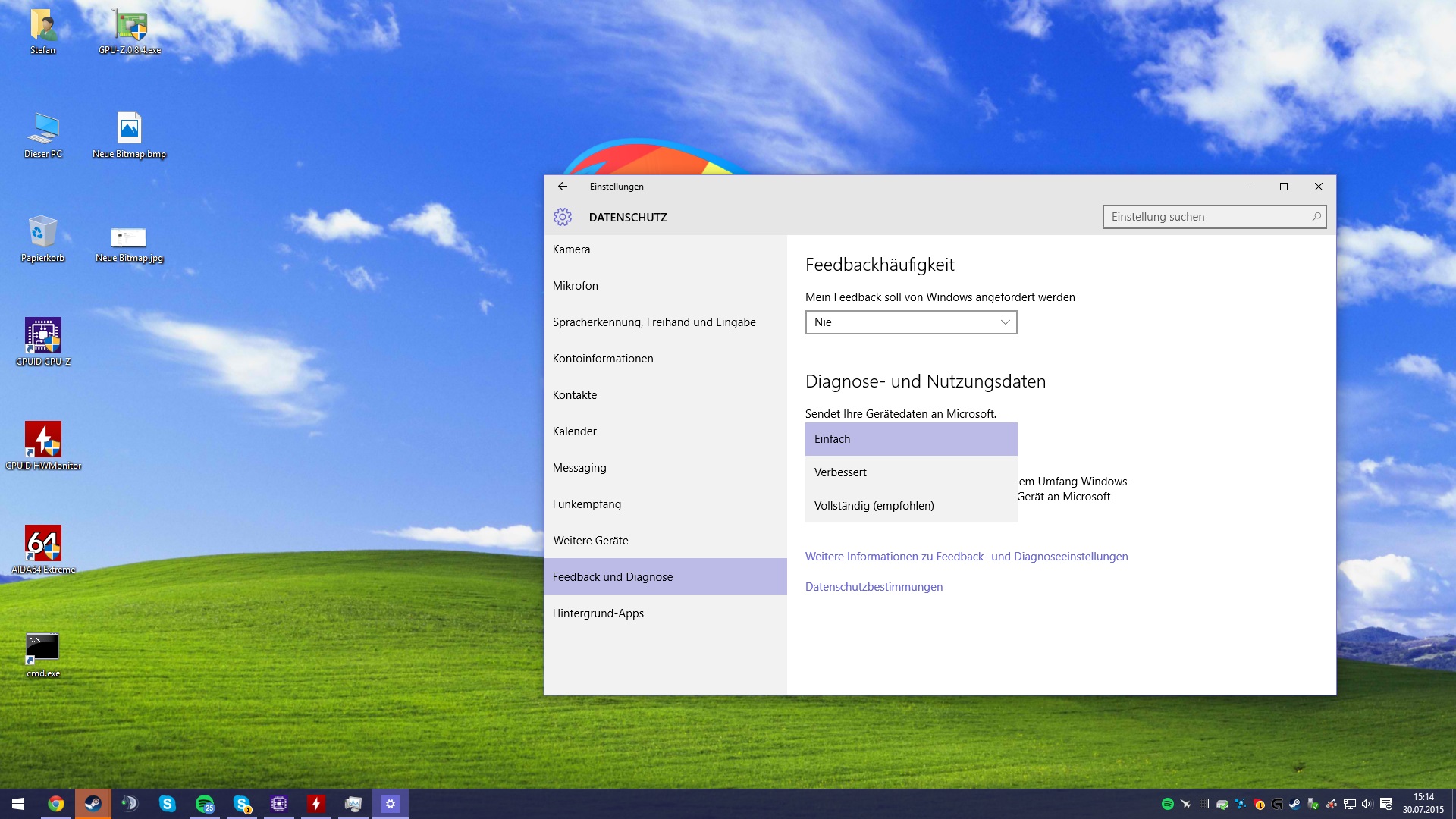Click the 'Einstellung suchen' search field
The height and width of the screenshot is (819, 1456).
click(1206, 217)
